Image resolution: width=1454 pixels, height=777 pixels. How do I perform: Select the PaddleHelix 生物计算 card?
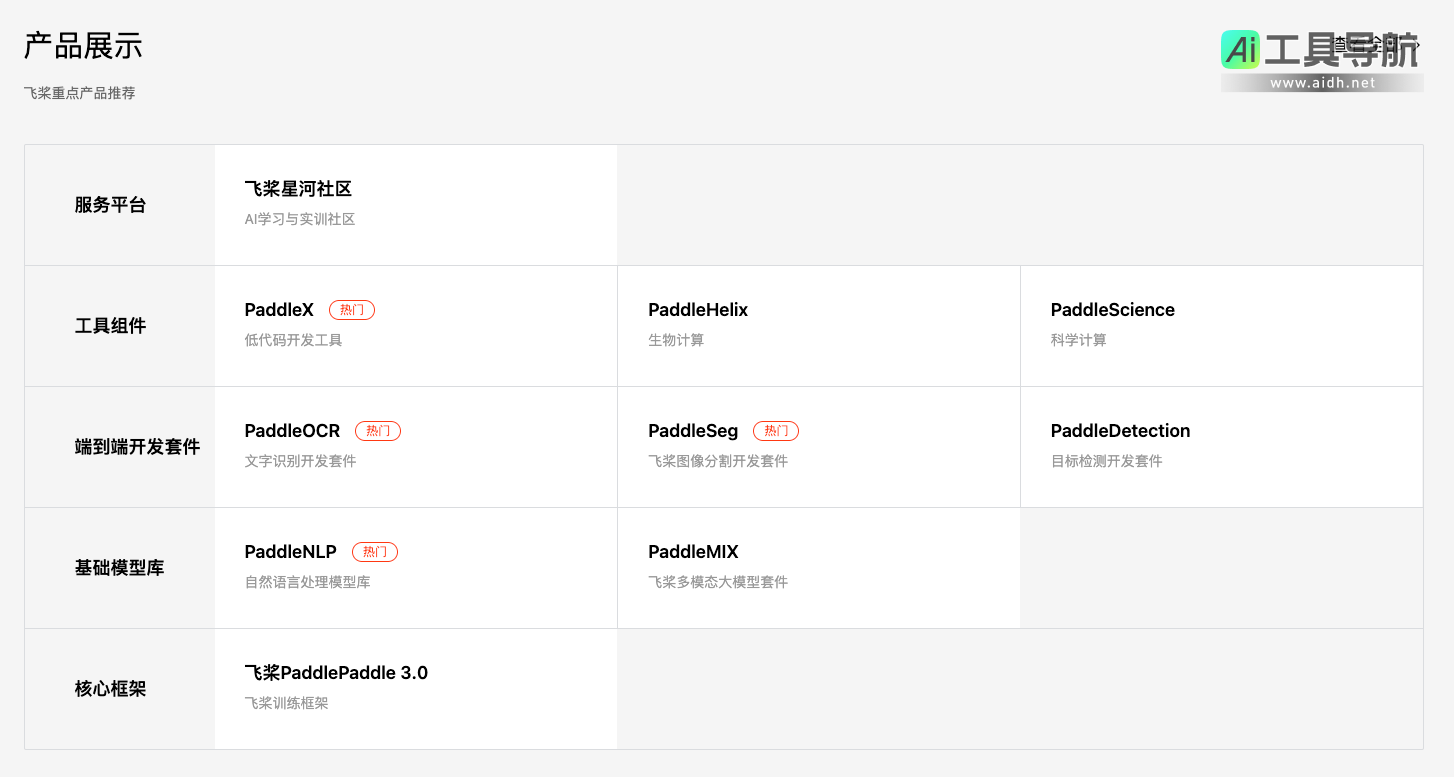point(818,325)
